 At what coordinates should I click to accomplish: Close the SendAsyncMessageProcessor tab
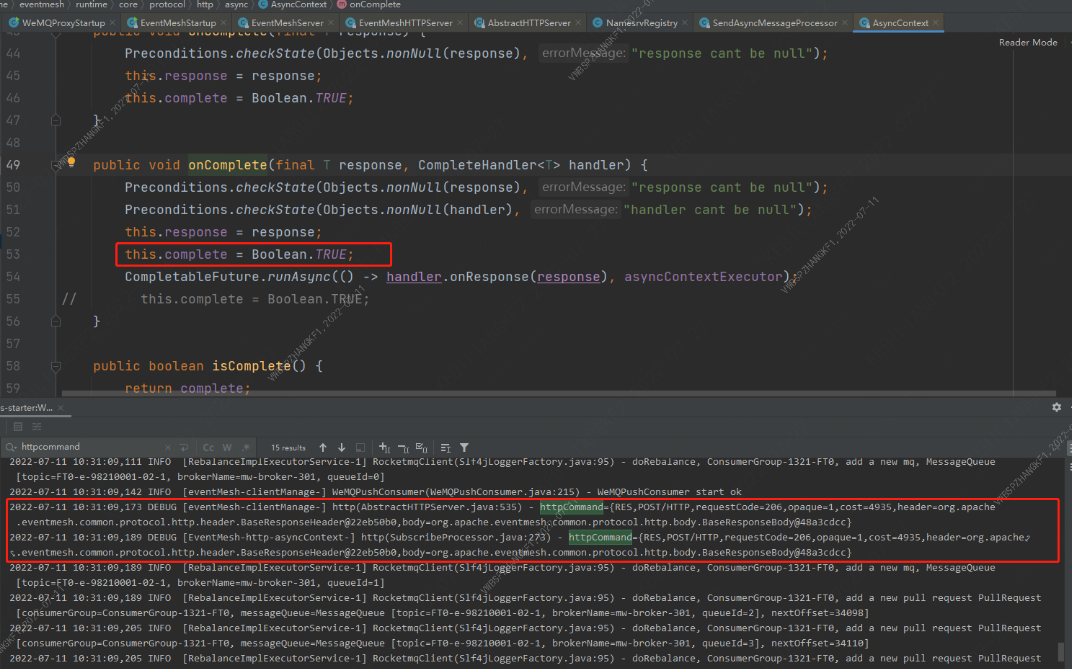[x=845, y=23]
